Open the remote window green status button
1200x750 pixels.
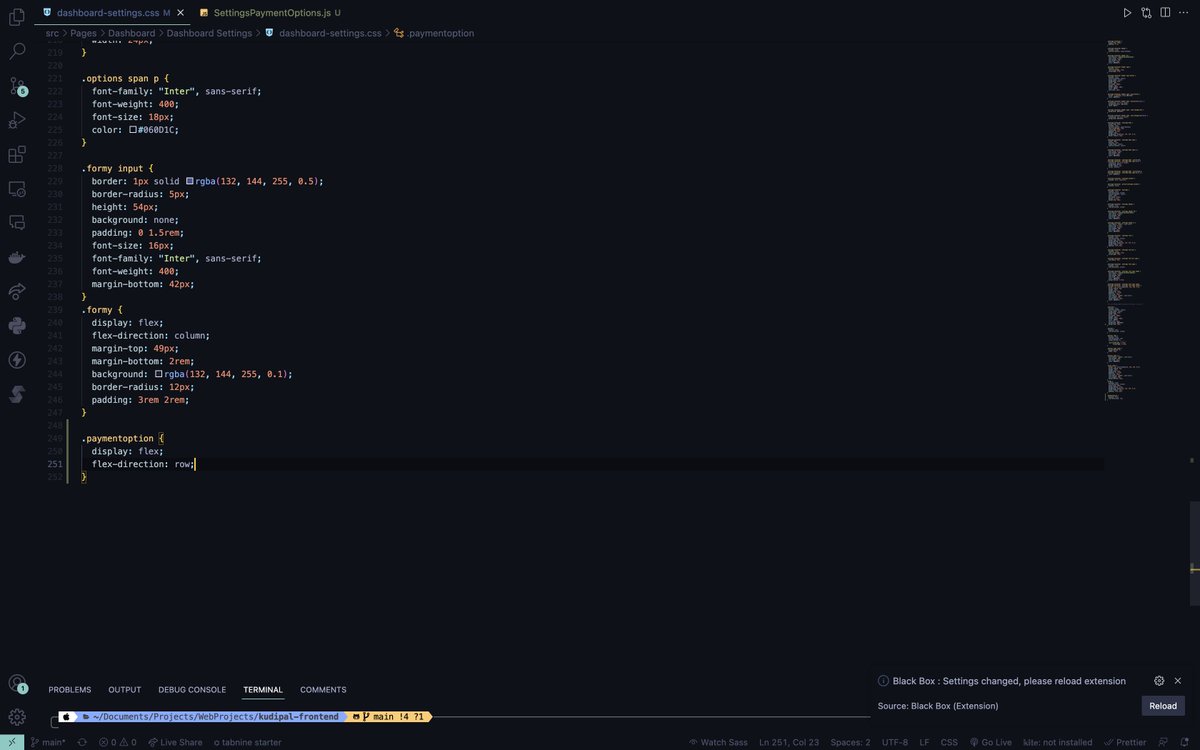click(x=12, y=742)
